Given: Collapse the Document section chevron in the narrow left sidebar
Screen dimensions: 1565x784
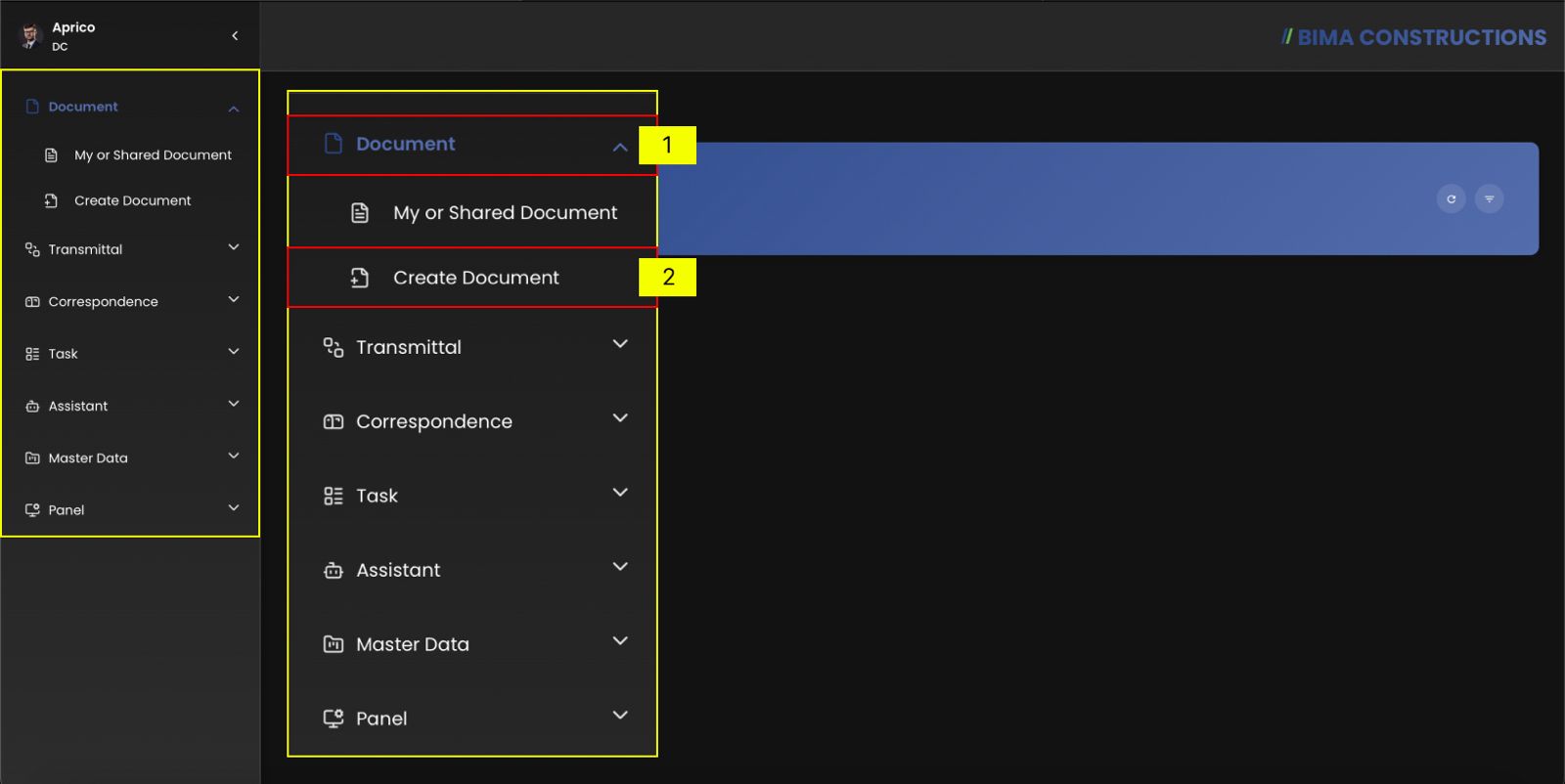Looking at the screenshot, I should click(234, 109).
